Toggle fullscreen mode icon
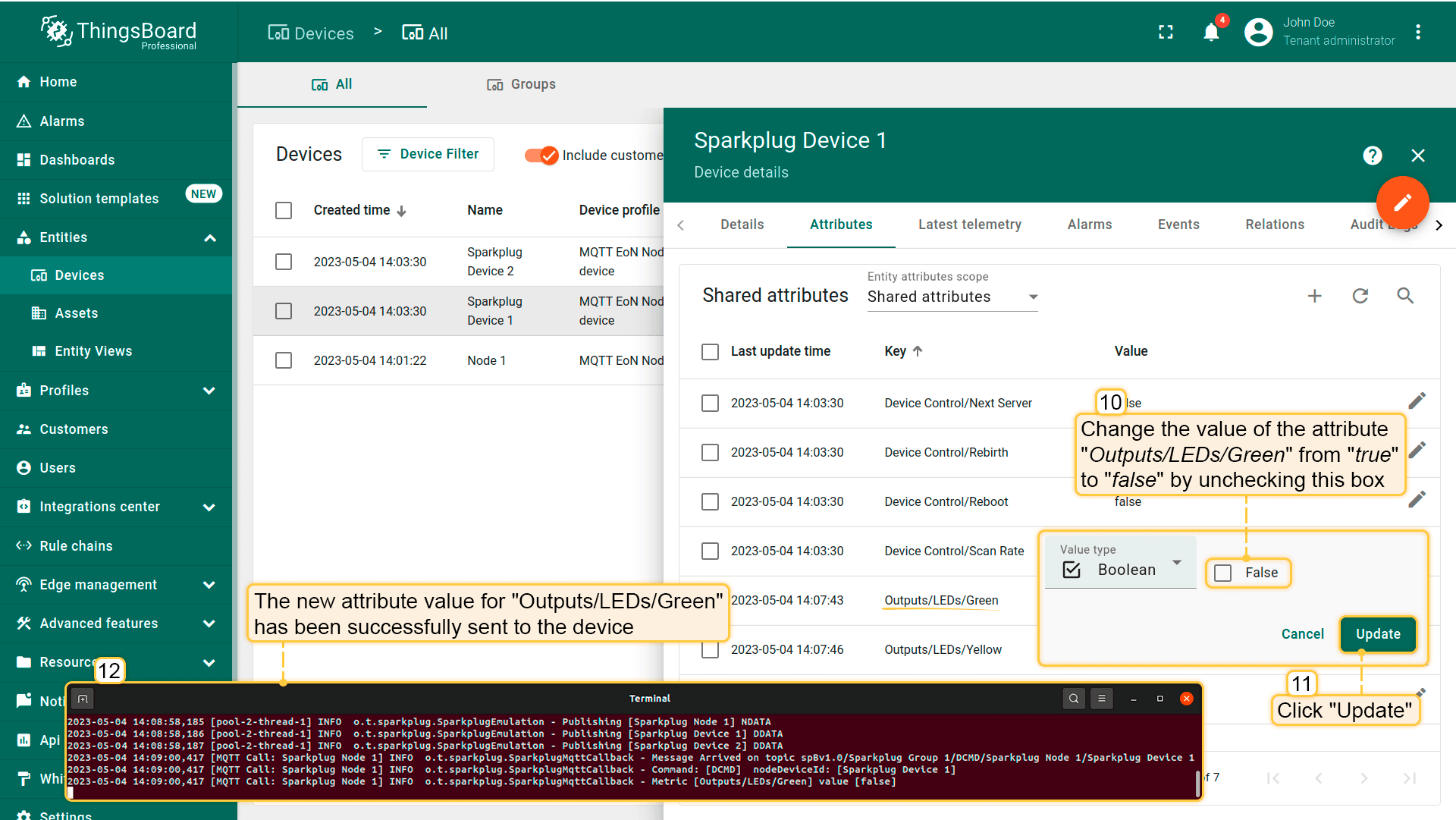 point(1166,33)
